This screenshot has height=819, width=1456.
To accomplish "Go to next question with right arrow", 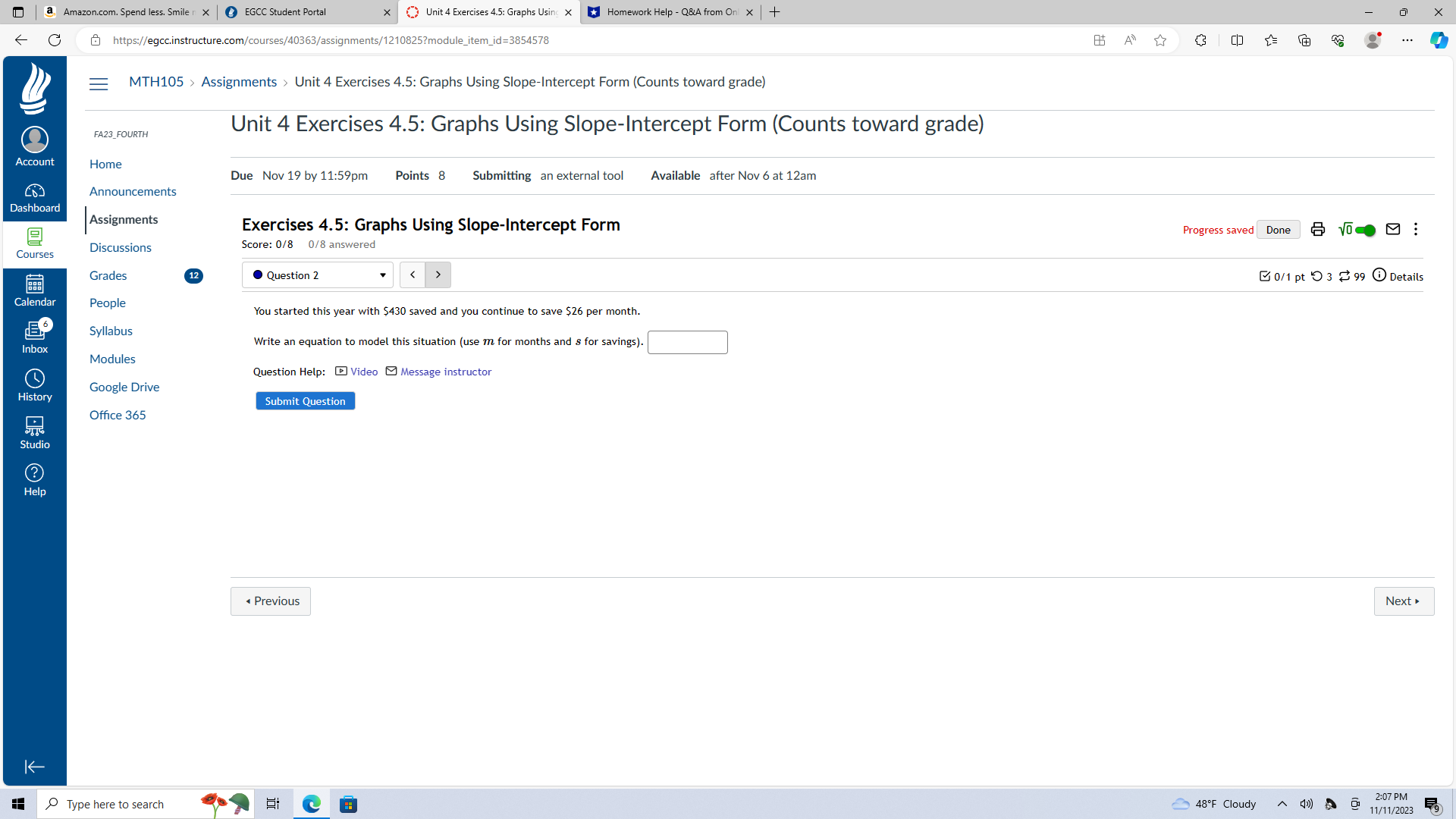I will [438, 275].
